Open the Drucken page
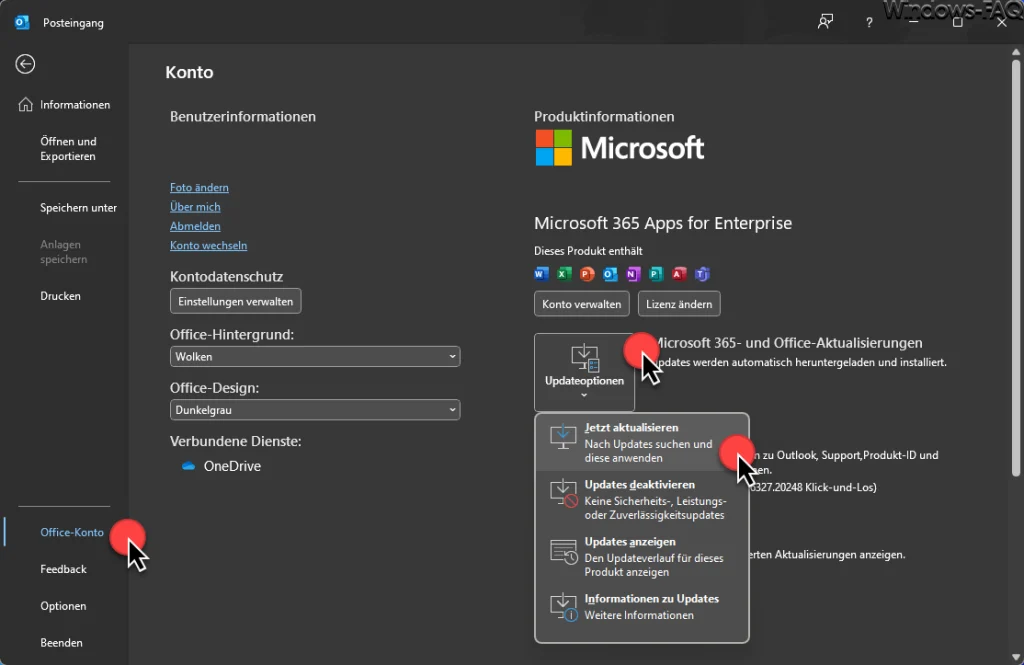1024x665 pixels. tap(60, 296)
